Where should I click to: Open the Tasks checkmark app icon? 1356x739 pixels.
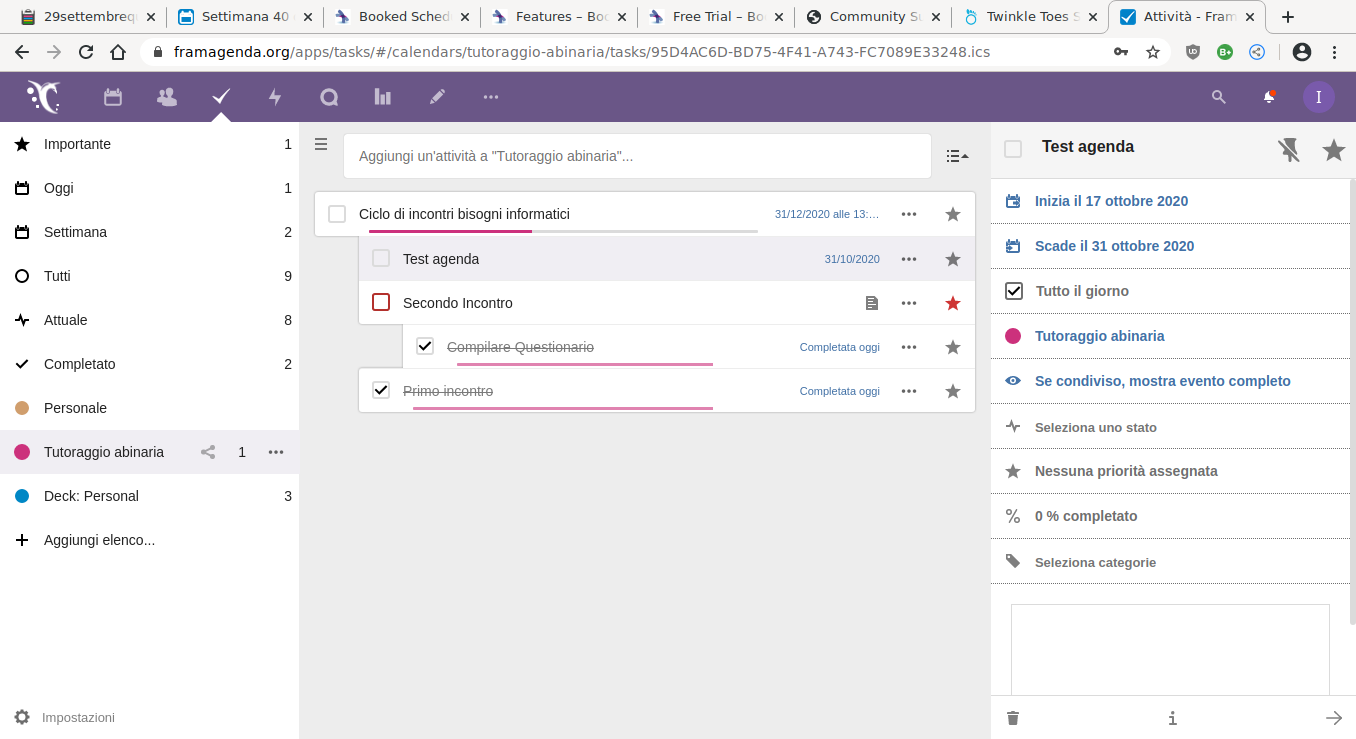221,97
